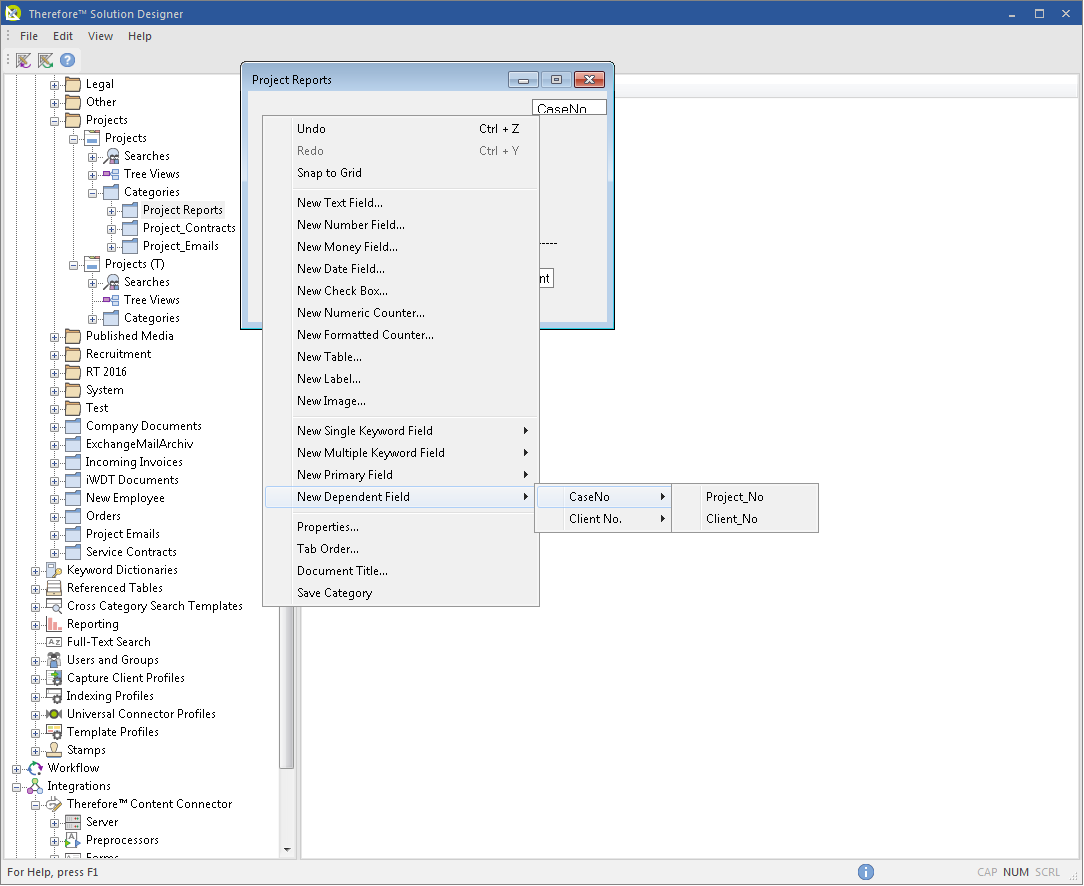Expand the Published Media folder
1084x886 pixels.
[x=55, y=335]
